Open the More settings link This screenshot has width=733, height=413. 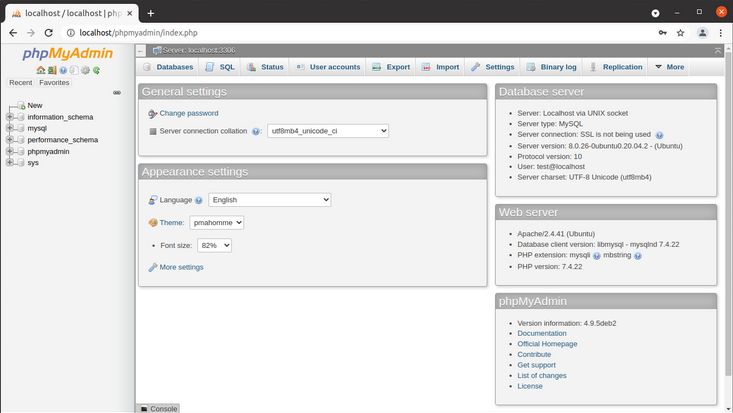[x=181, y=267]
